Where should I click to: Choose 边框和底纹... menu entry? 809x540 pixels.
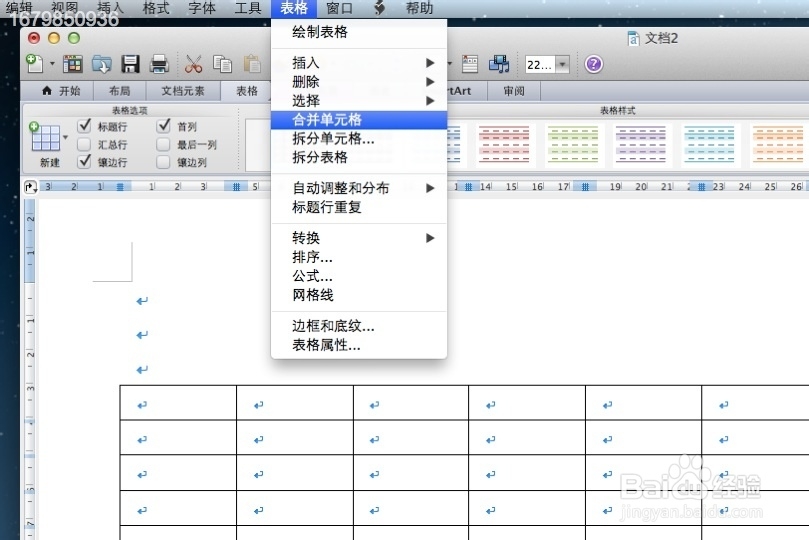(359, 326)
